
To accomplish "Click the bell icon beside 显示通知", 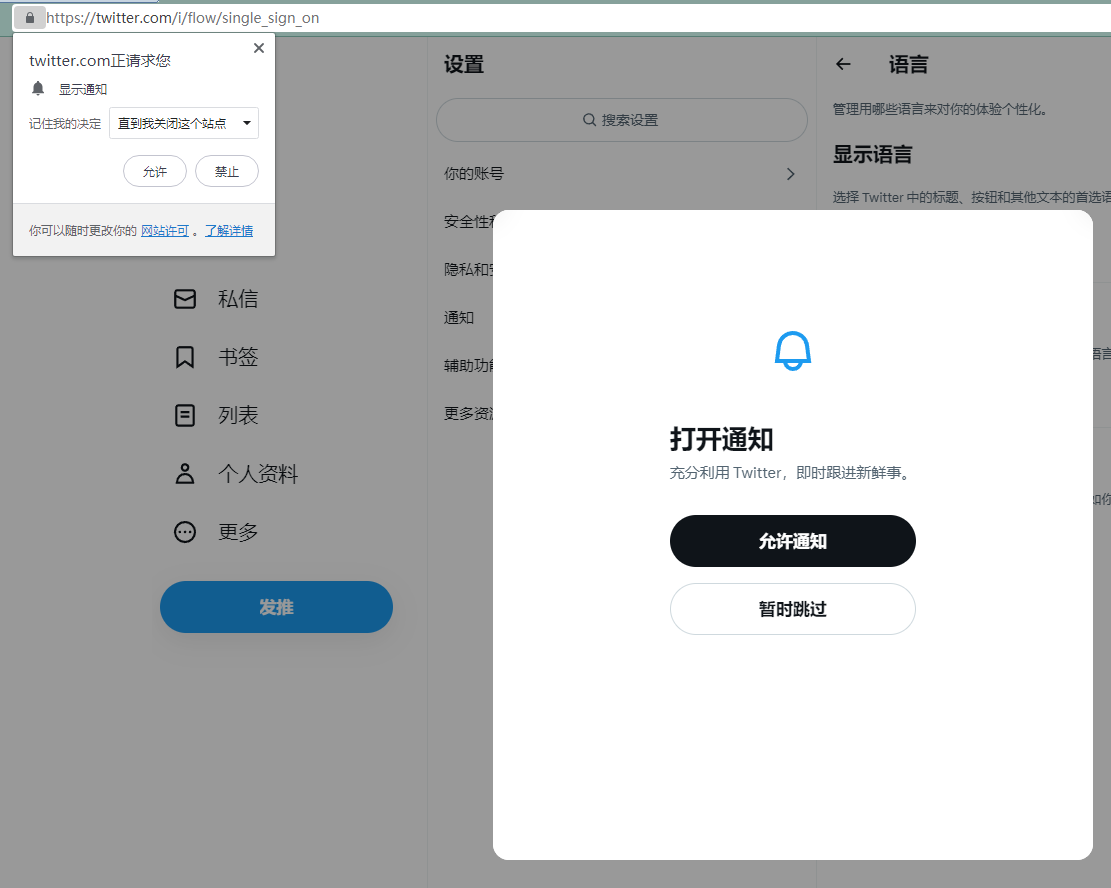I will tap(38, 89).
